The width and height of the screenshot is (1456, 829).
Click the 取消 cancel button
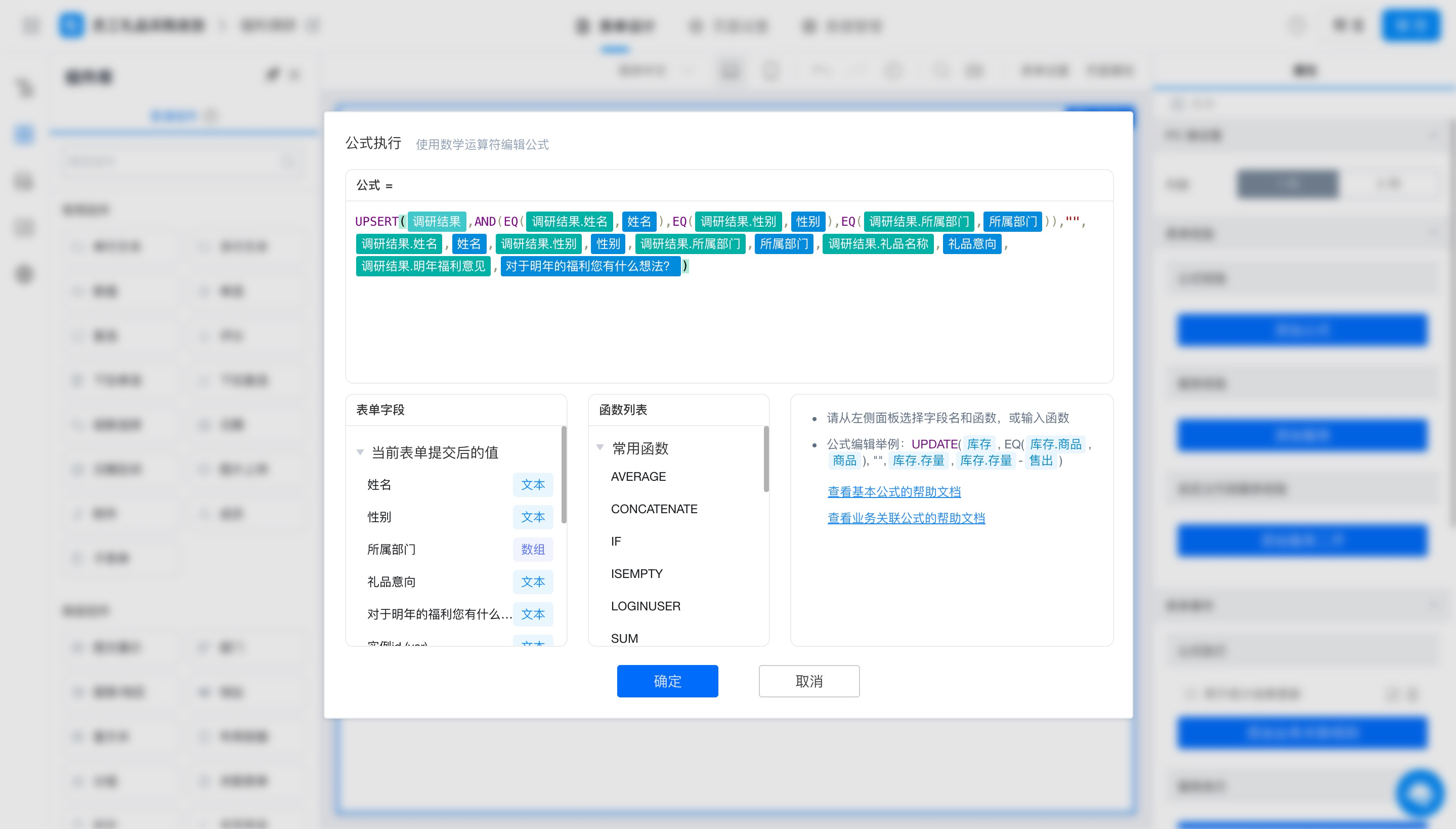point(808,680)
